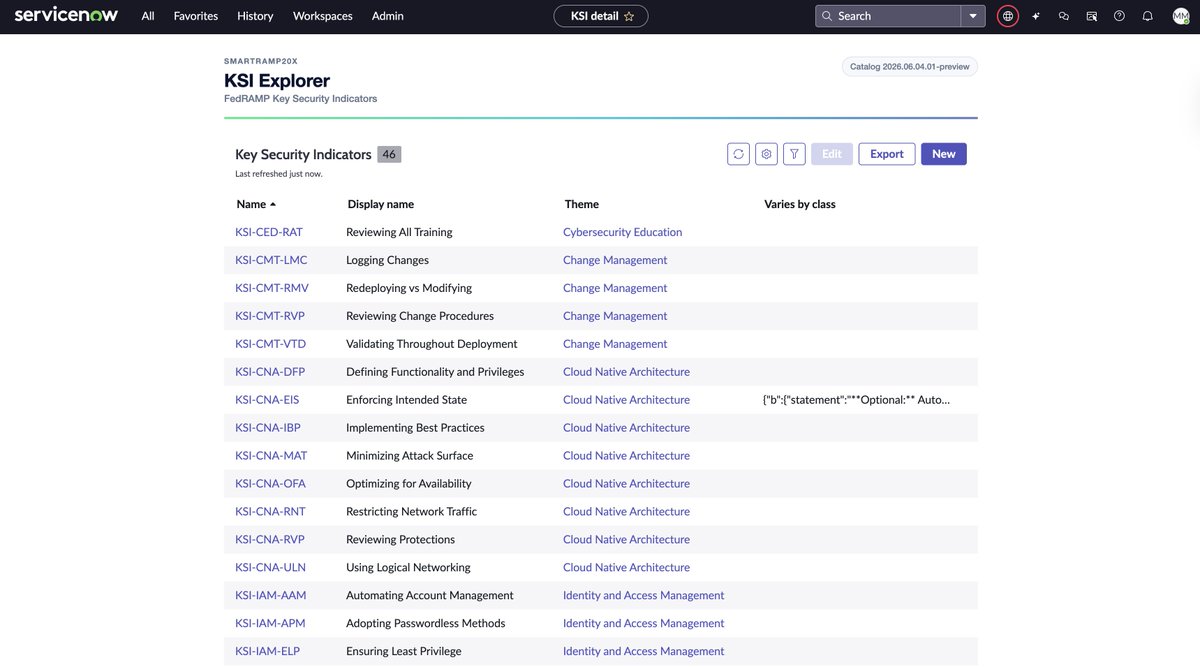Click the KSI detail title pill

[601, 16]
